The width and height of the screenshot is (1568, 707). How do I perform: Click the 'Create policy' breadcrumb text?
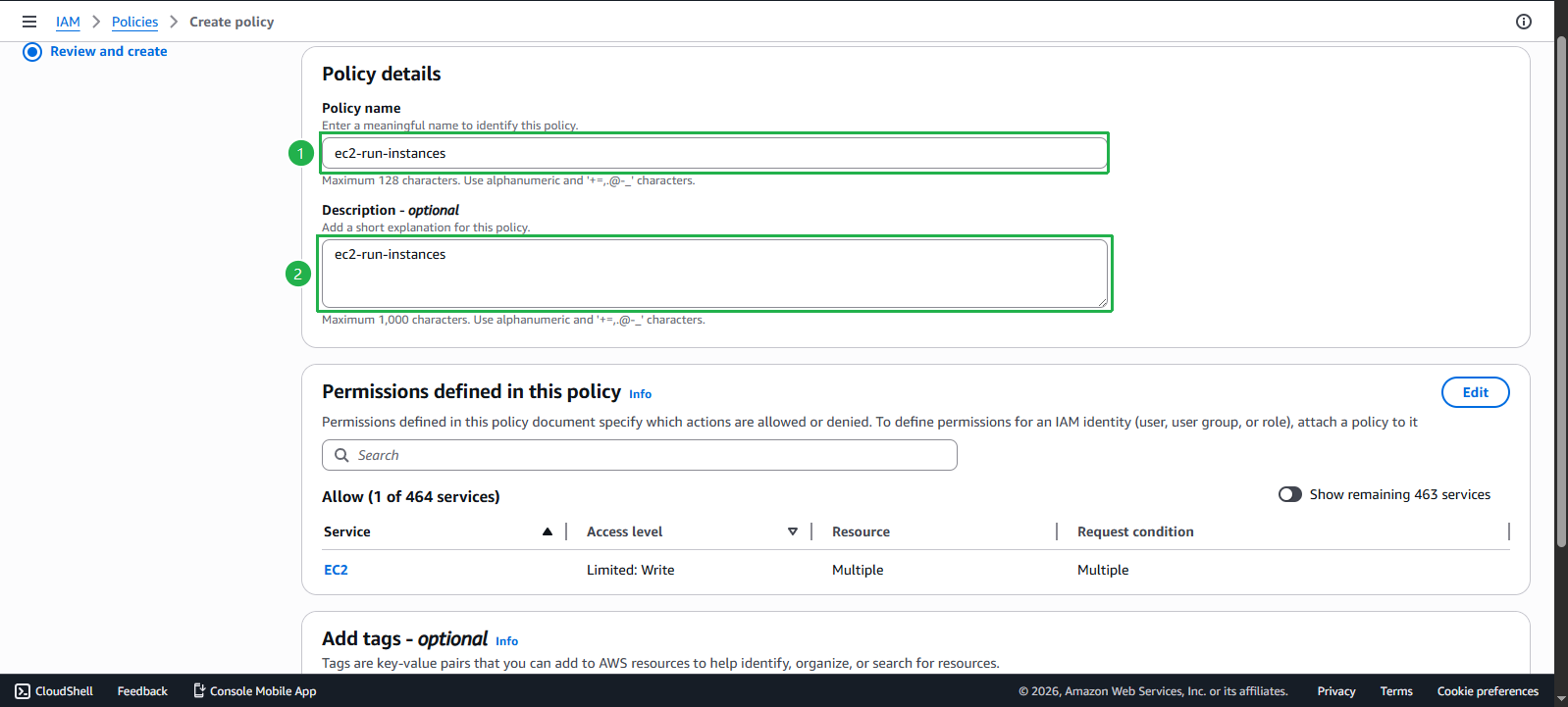click(232, 22)
